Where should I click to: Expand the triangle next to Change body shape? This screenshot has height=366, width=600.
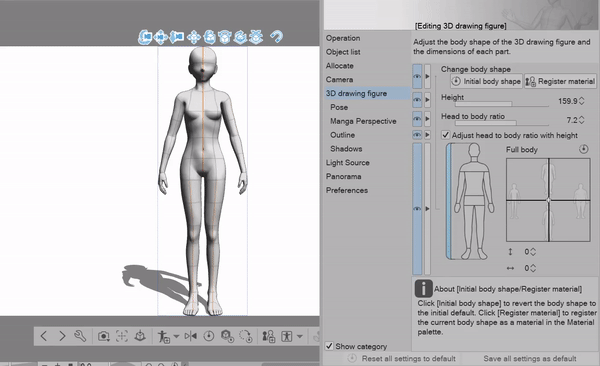coord(427,76)
